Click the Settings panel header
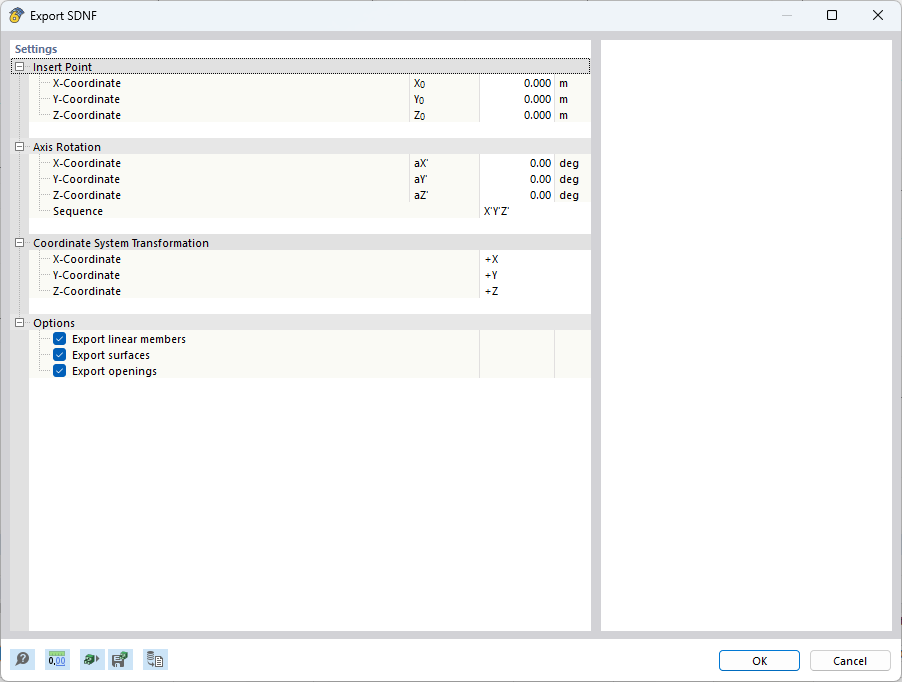The image size is (902, 682). (x=36, y=48)
